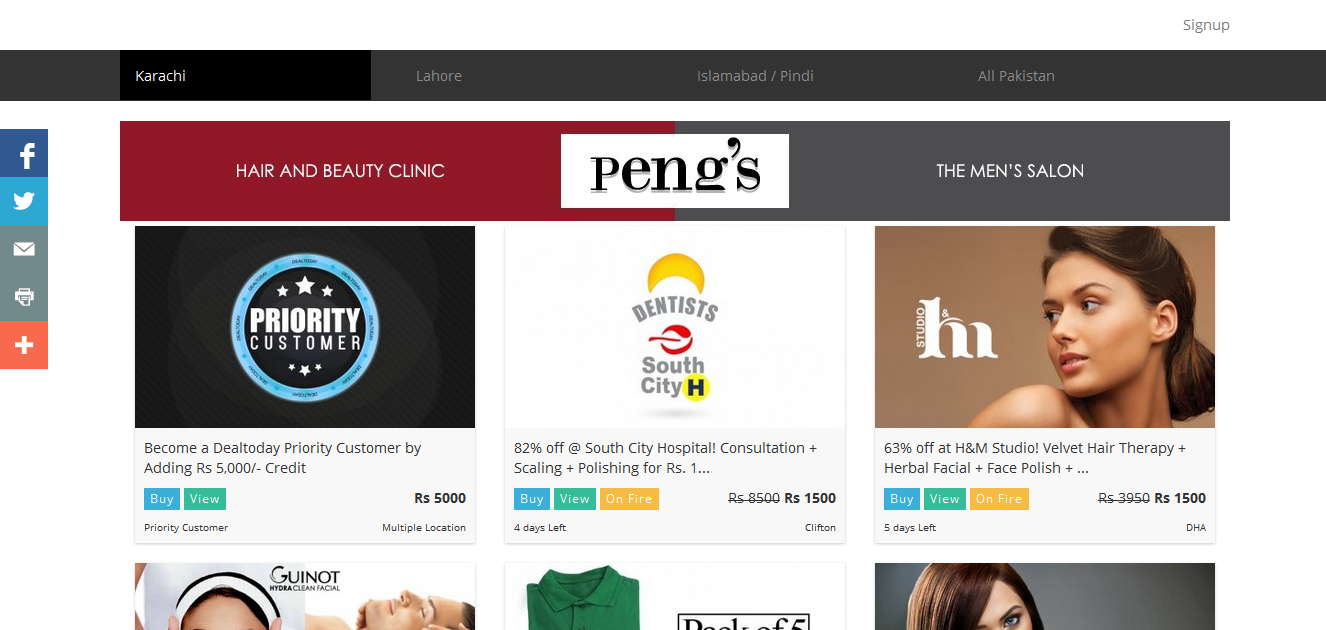Print the page with printer icon
The height and width of the screenshot is (630, 1326).
(24, 297)
